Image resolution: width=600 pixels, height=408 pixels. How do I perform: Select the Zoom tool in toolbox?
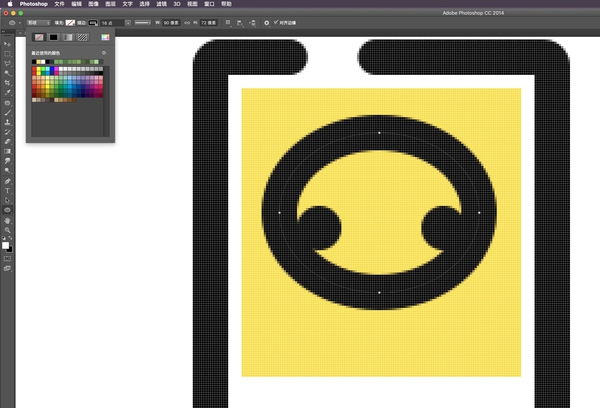(7, 230)
